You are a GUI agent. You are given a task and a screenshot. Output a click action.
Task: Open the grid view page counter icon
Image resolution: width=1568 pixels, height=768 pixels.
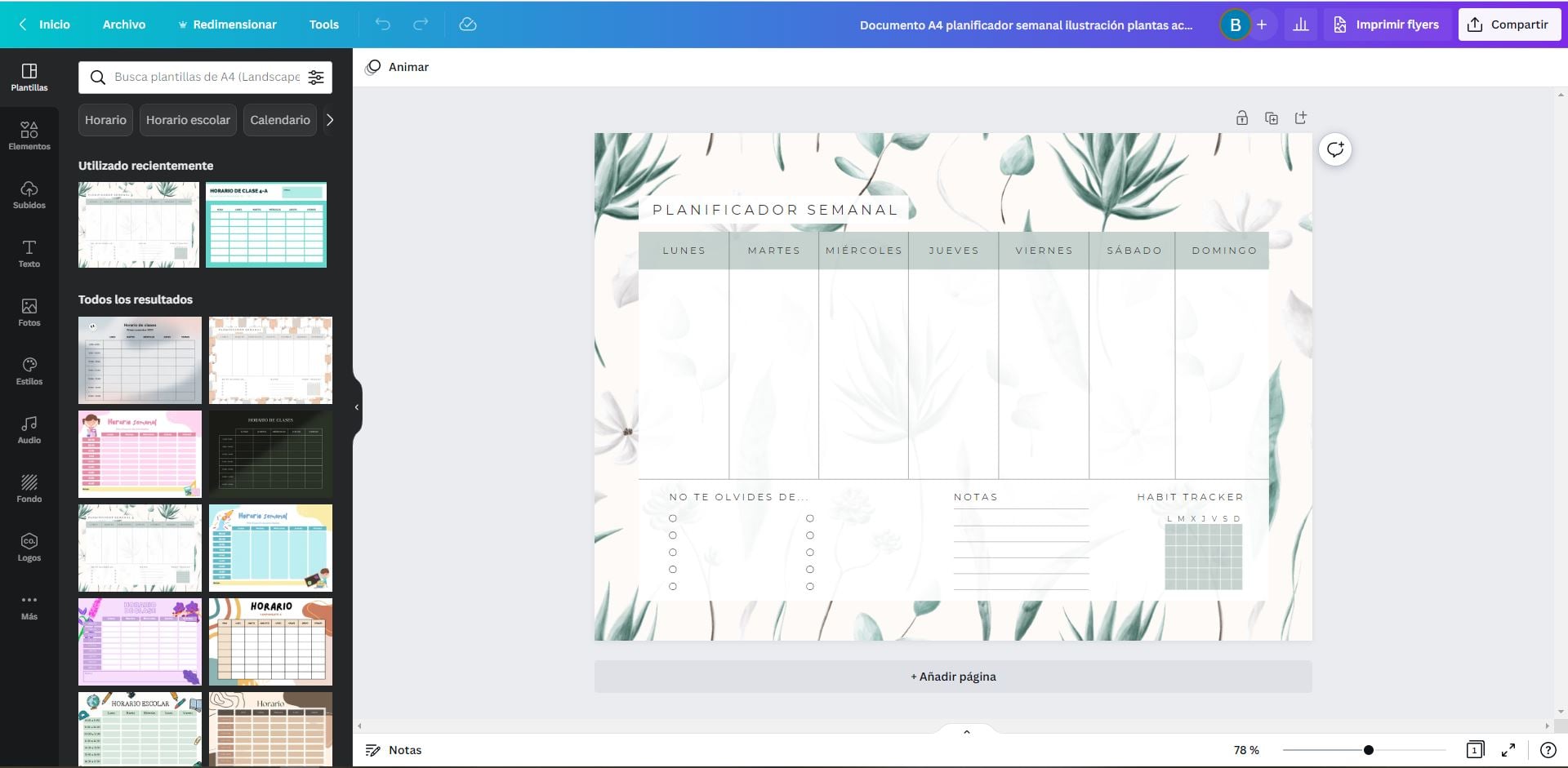point(1475,750)
